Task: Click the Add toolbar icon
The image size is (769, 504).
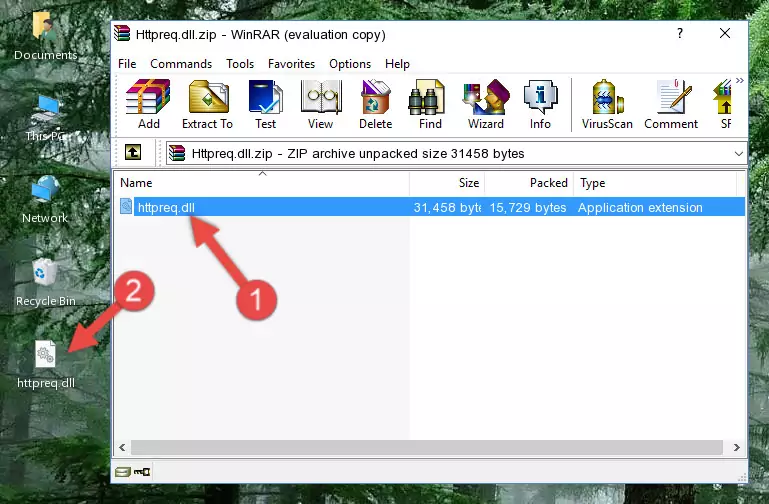Action: [x=148, y=104]
